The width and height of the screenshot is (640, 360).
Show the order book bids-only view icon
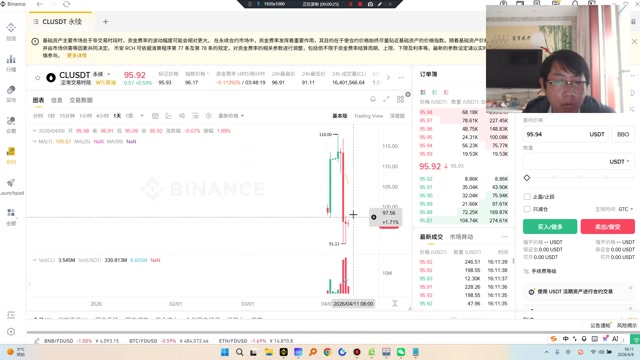(434, 92)
